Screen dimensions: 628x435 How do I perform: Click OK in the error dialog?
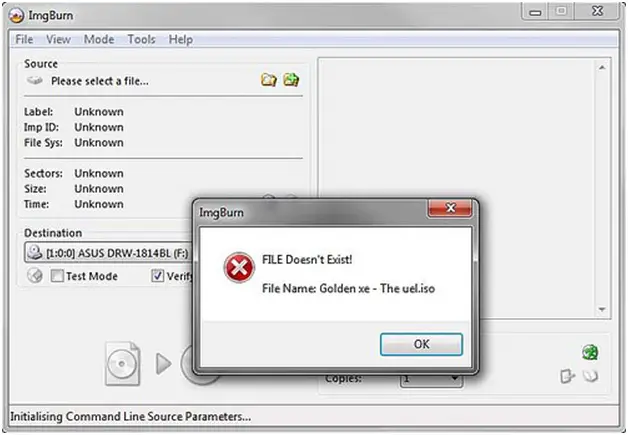point(421,344)
